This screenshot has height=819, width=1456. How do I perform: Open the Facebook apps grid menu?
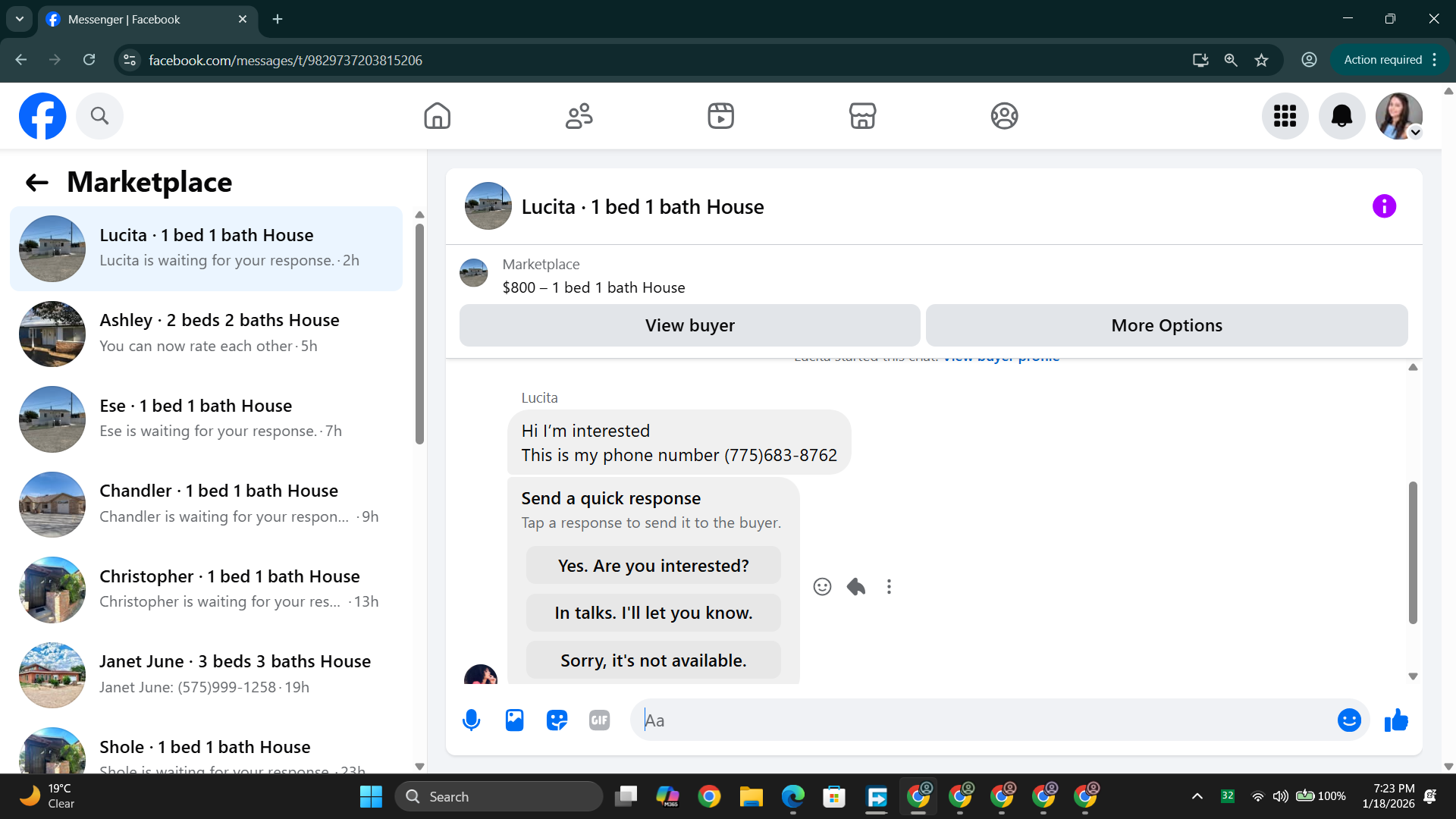(x=1285, y=116)
